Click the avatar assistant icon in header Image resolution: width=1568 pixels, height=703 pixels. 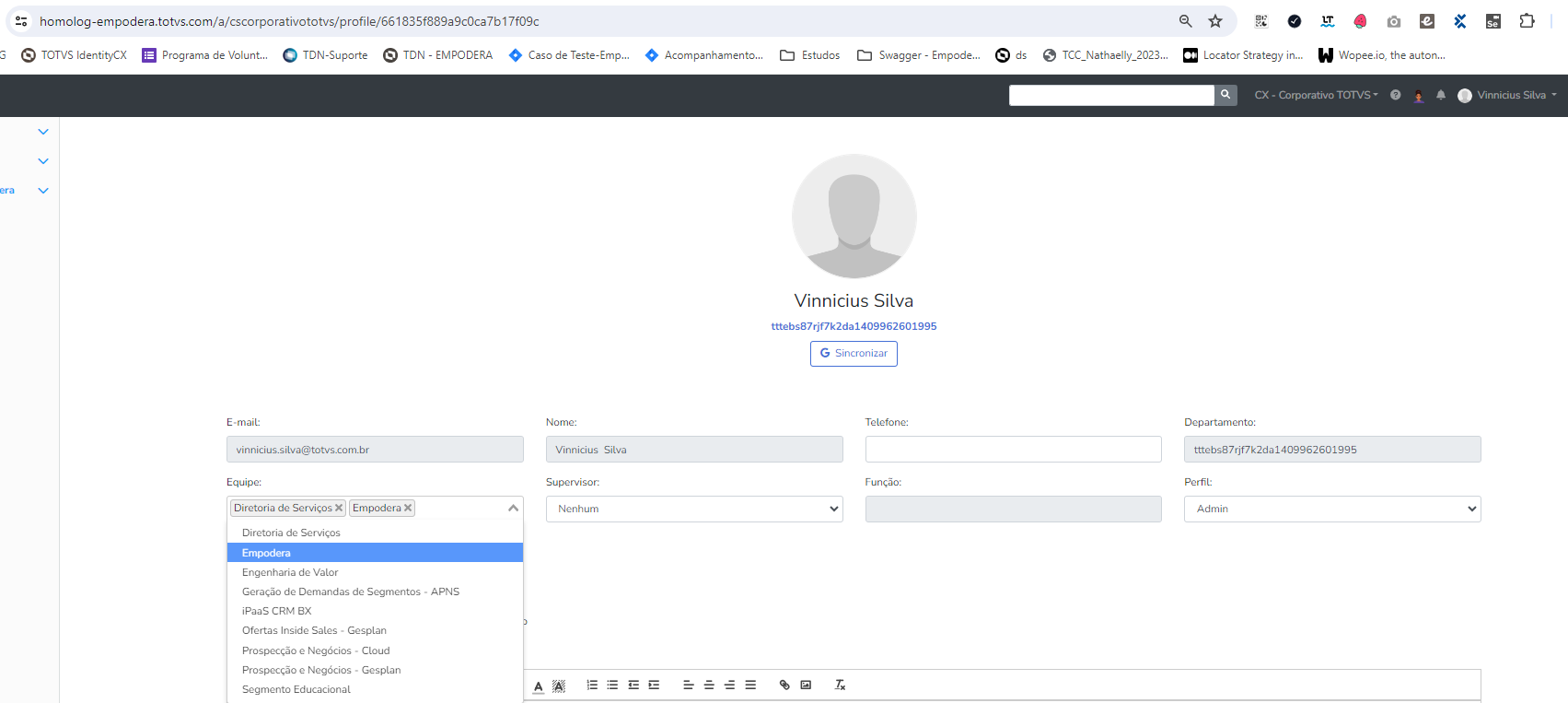point(1419,95)
